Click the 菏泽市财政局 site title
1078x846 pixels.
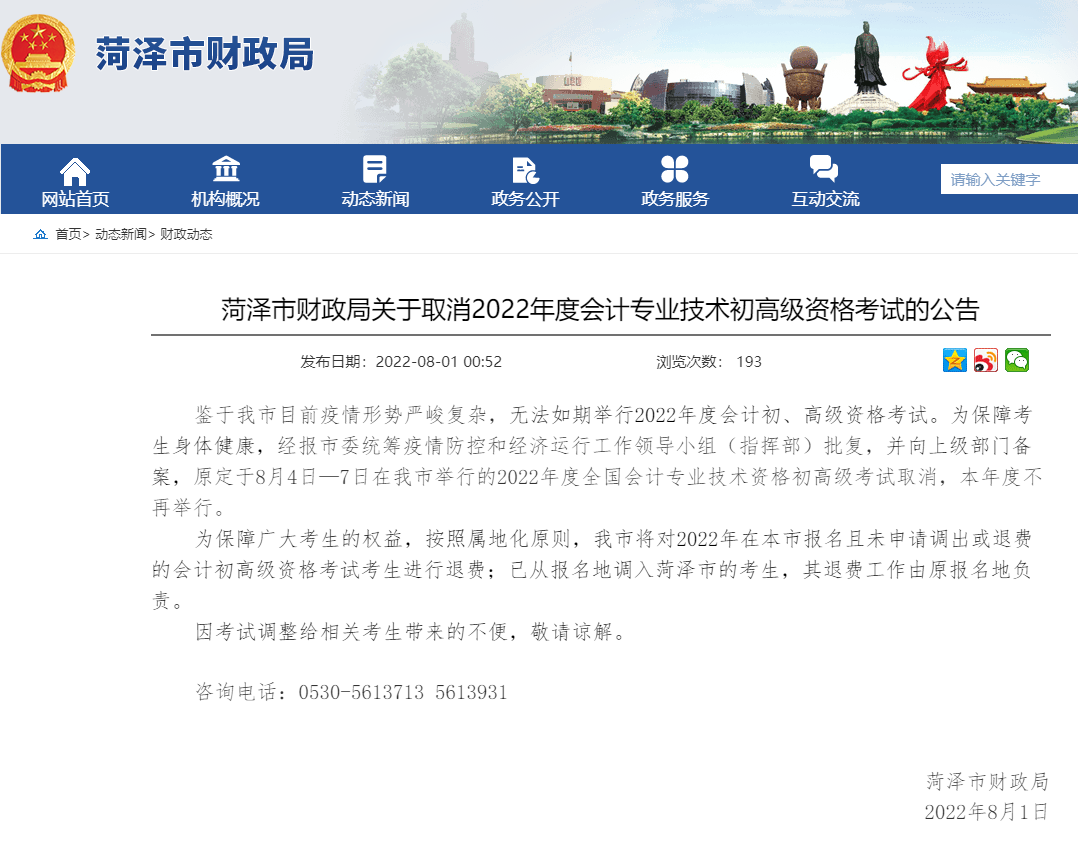205,54
